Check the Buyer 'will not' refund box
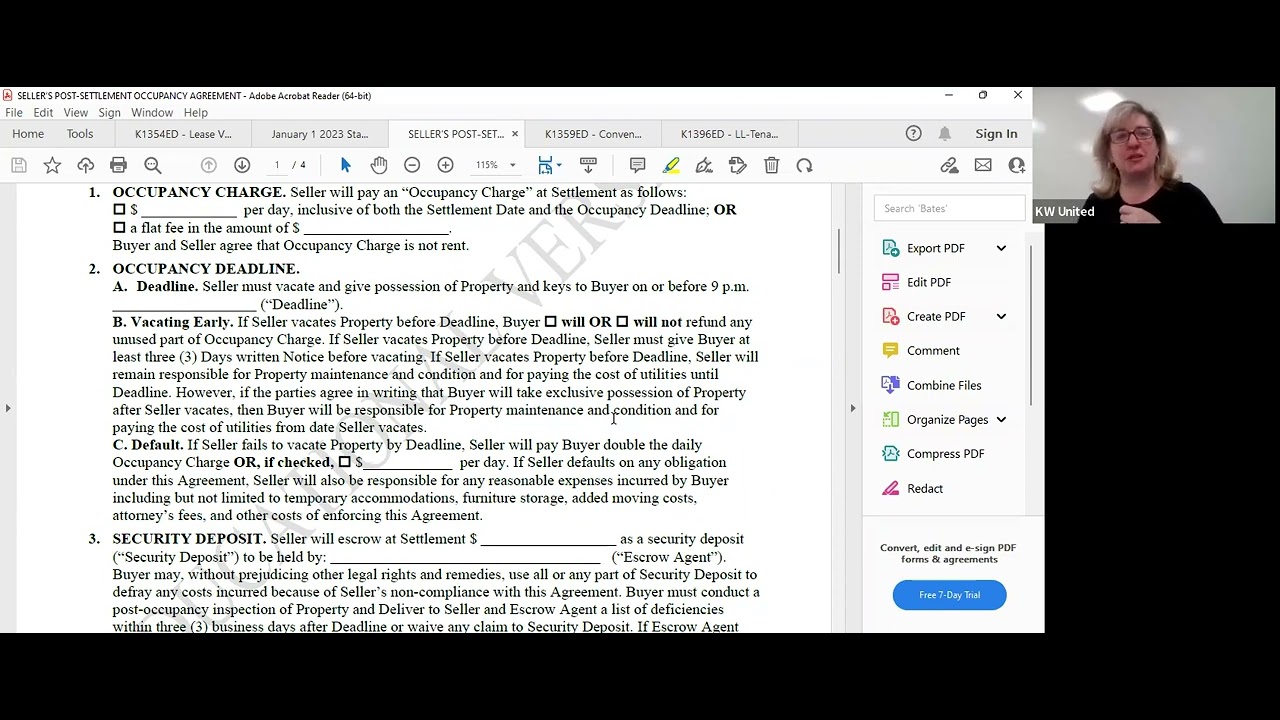Image resolution: width=1280 pixels, height=720 pixels. (622, 322)
